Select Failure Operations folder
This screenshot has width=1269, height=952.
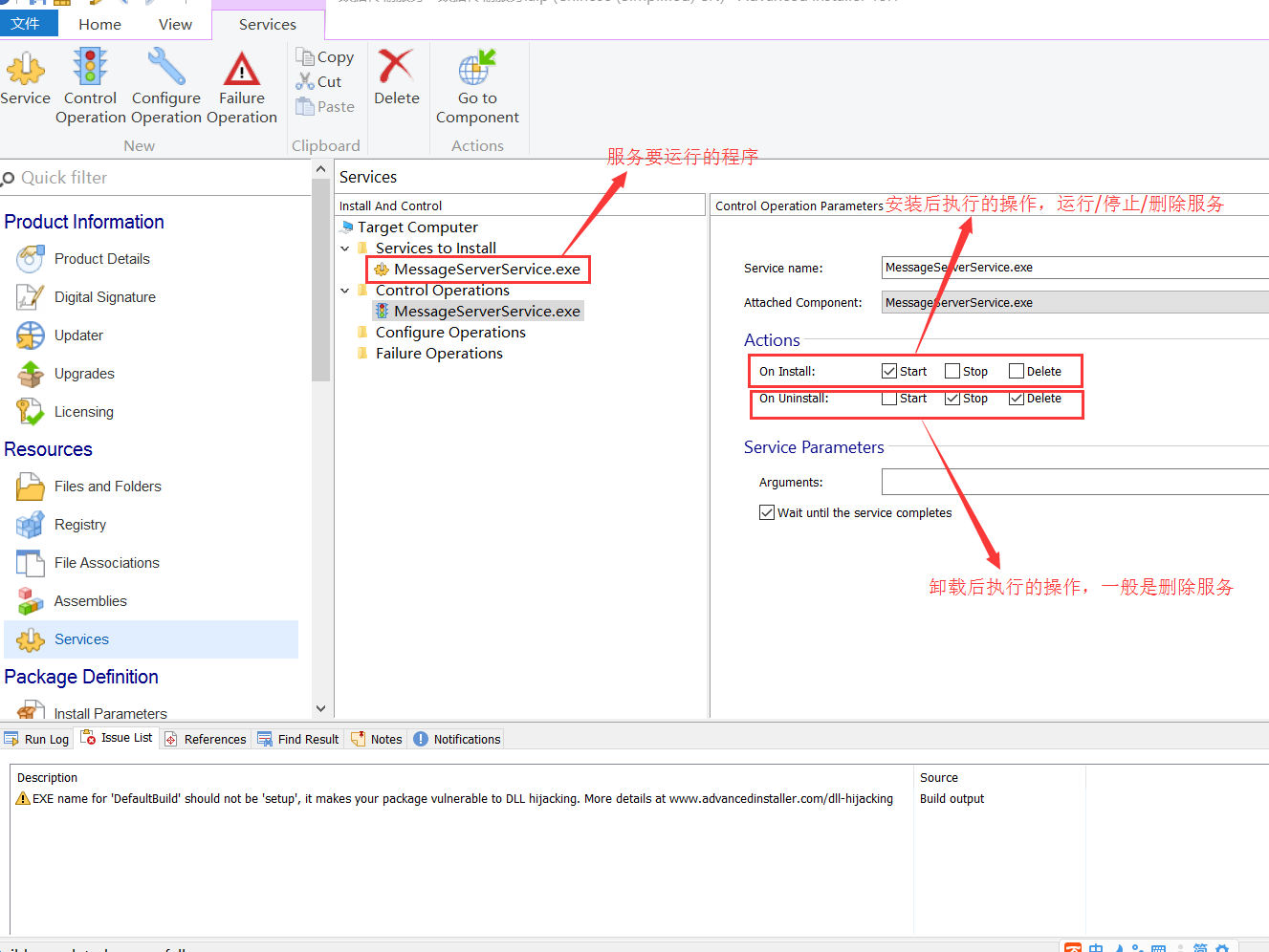coord(439,354)
